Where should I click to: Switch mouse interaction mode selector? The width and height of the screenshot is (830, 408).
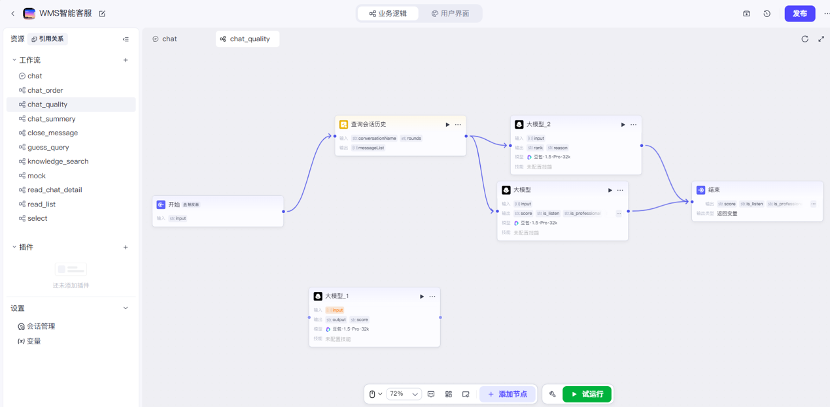[x=374, y=394]
